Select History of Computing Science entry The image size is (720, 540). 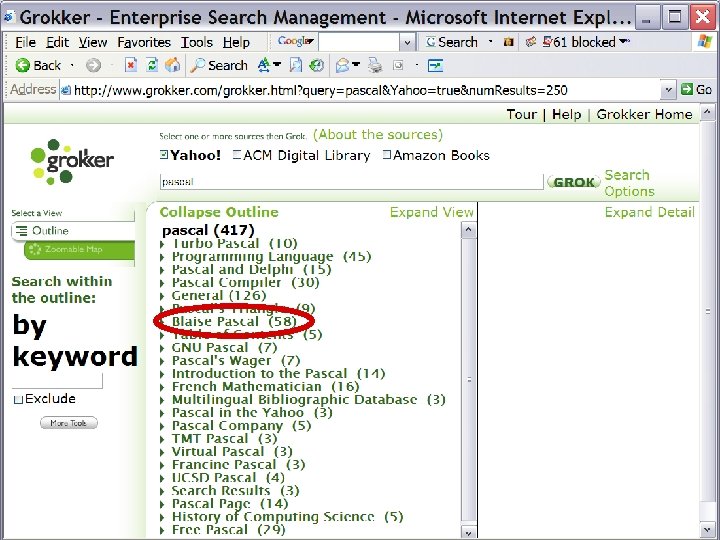(287, 517)
